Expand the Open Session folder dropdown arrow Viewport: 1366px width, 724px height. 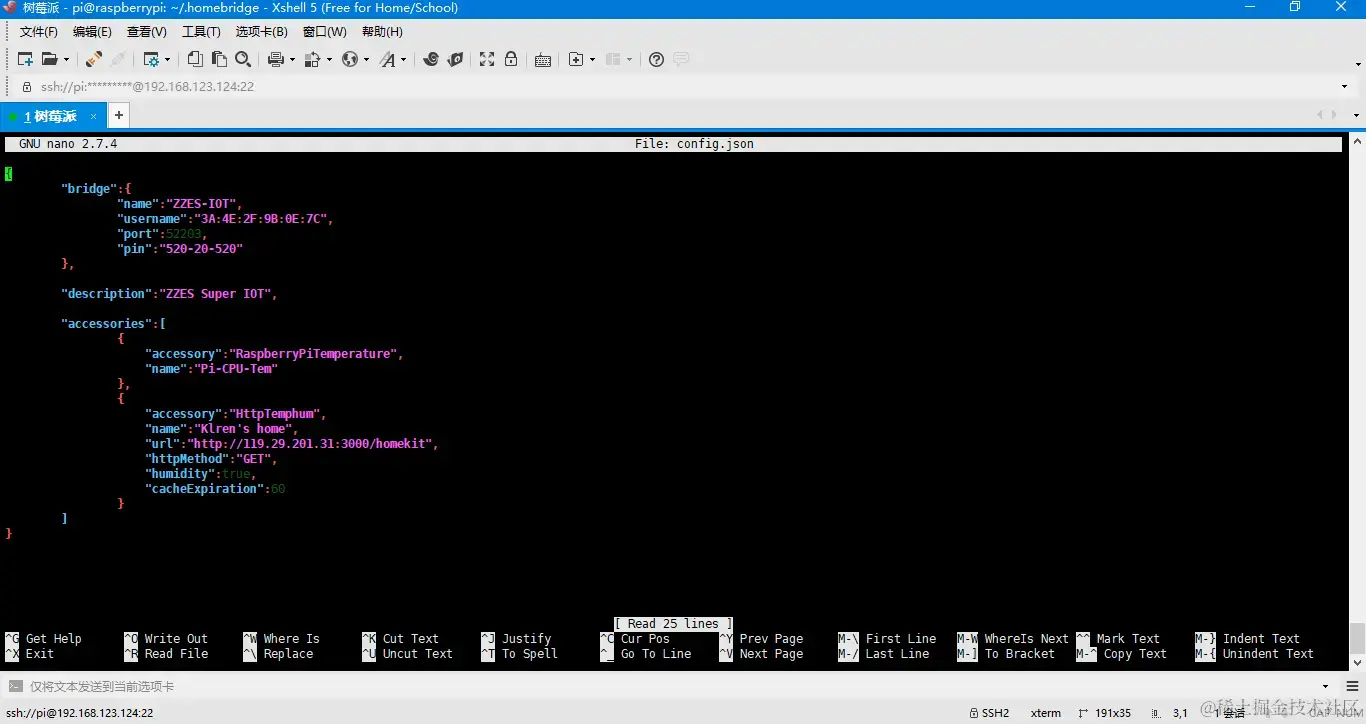tap(65, 60)
